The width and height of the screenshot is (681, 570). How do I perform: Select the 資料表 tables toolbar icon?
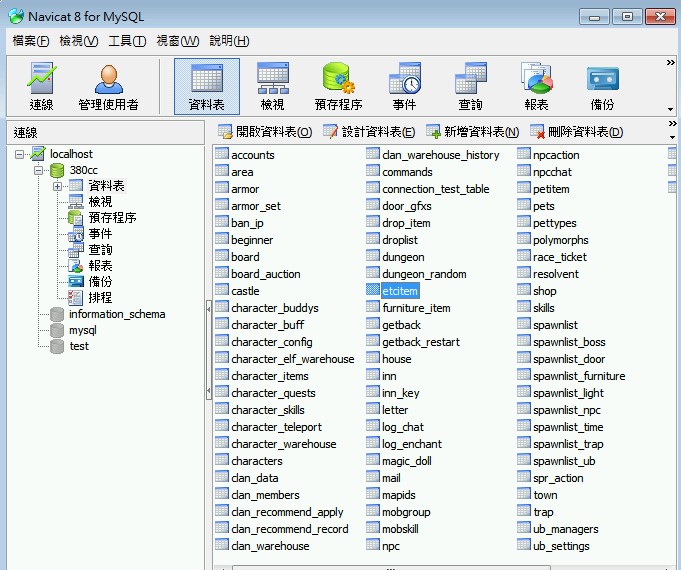click(207, 87)
